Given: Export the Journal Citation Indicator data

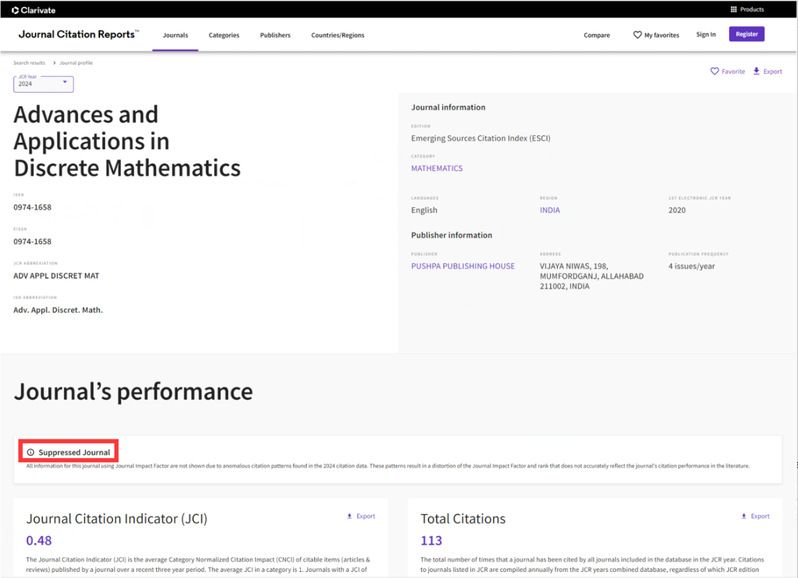Looking at the screenshot, I should click(350, 516).
